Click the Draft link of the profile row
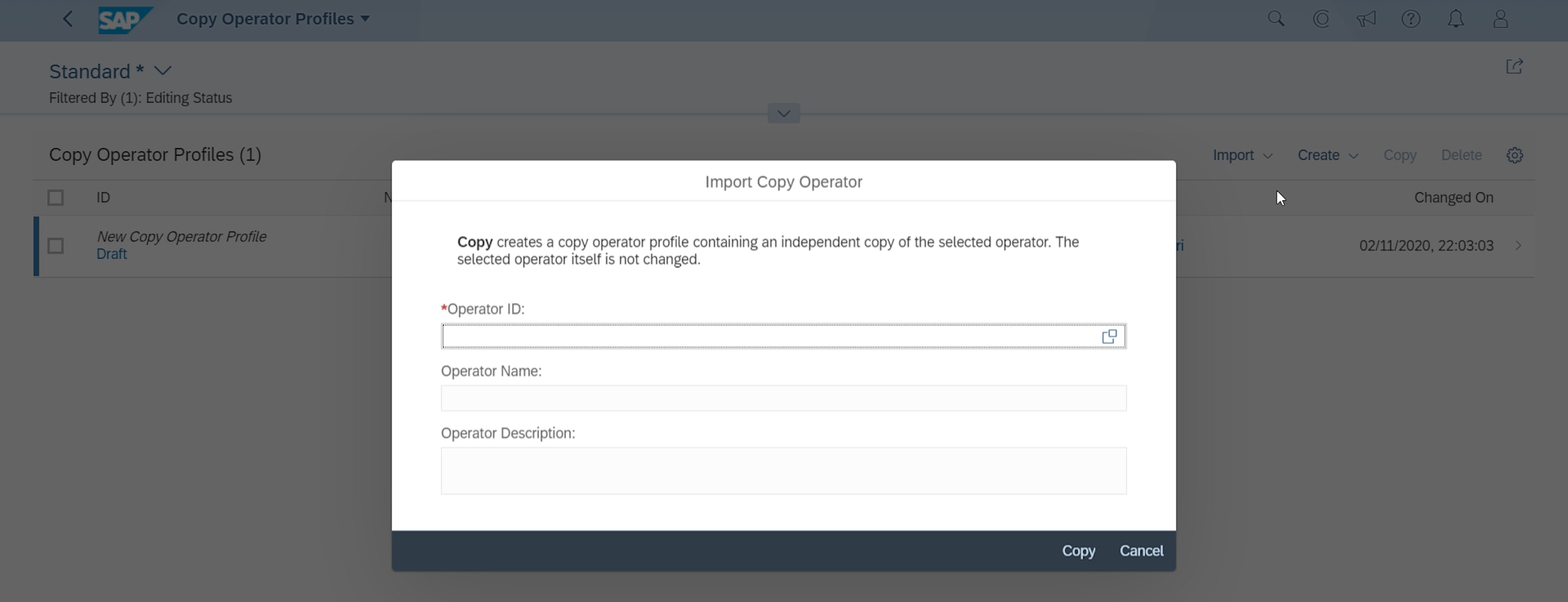This screenshot has height=602, width=1568. click(112, 254)
